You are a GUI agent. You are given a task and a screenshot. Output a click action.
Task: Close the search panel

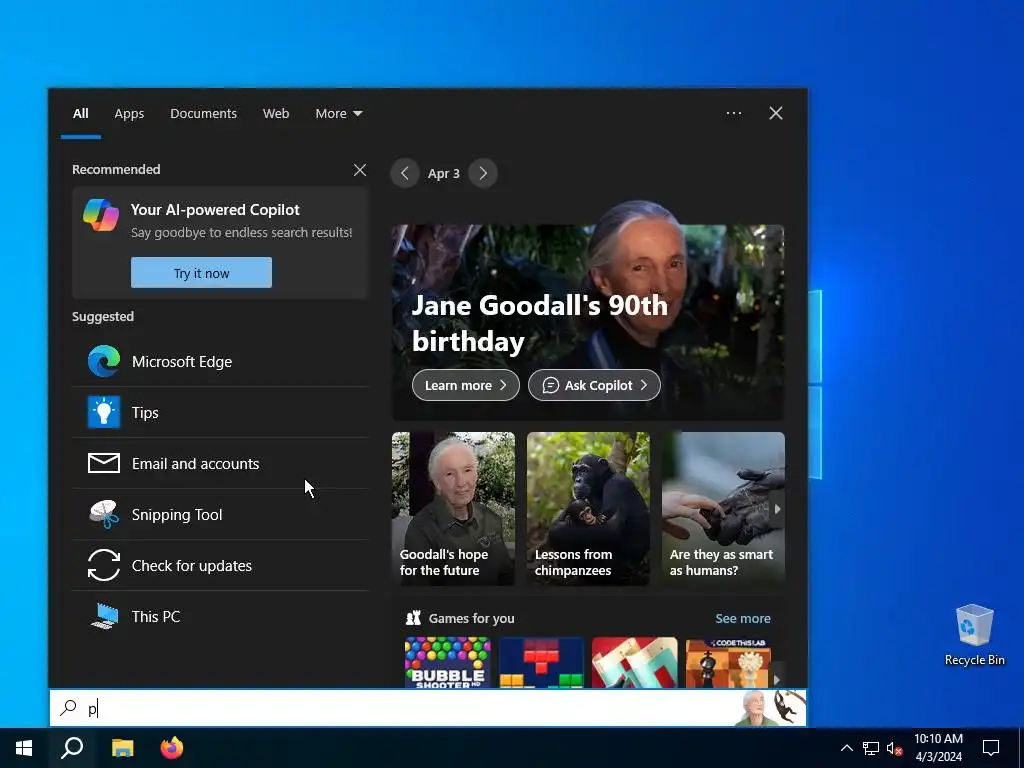click(776, 113)
